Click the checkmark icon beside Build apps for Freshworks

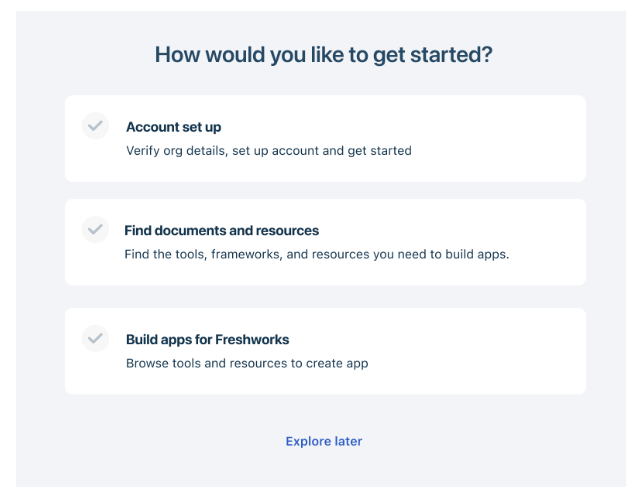click(95, 338)
